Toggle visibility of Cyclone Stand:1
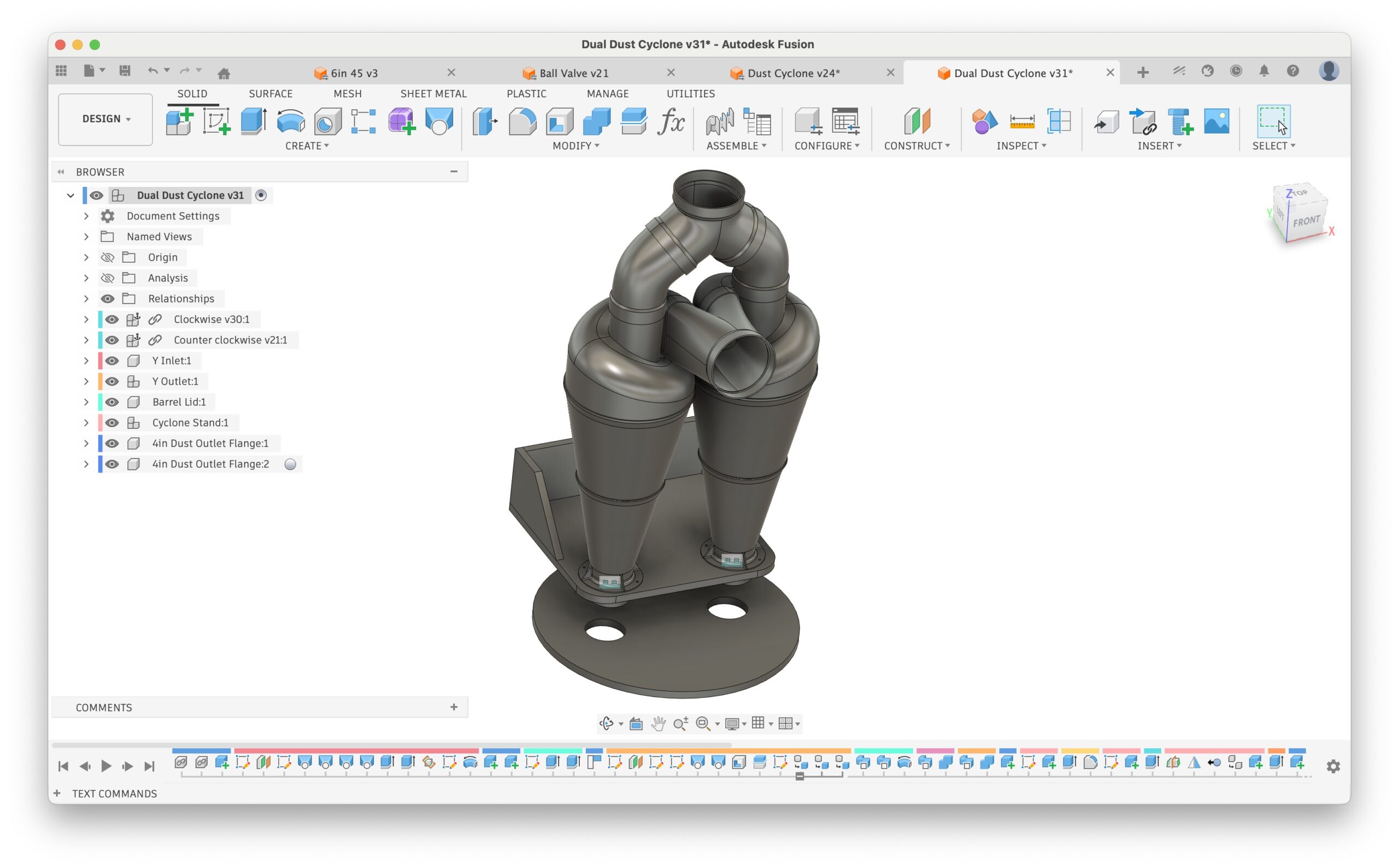1399x868 pixels. [x=112, y=422]
